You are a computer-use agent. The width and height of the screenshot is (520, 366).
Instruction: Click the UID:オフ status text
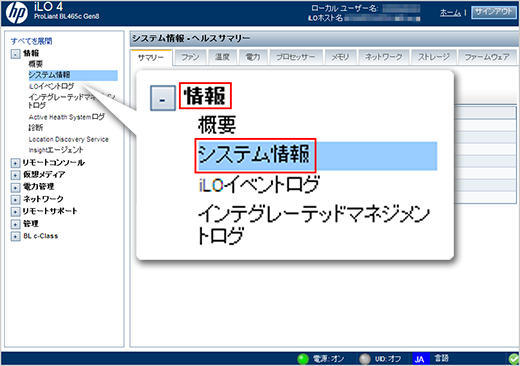pos(388,359)
